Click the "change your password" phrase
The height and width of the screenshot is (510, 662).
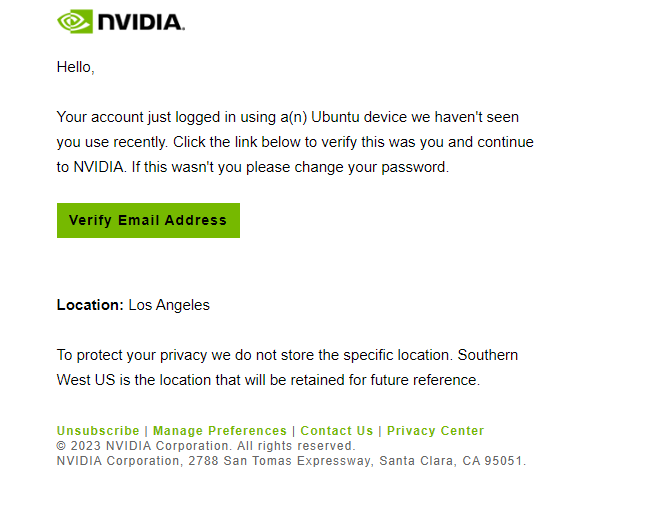tap(371, 167)
